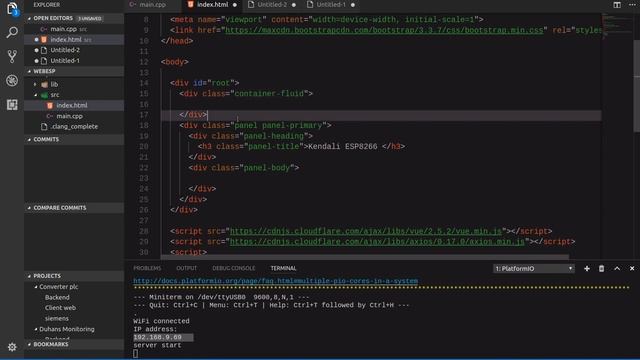Expand the lib folder
Screen dimensions: 640x360
[x=35, y=84]
